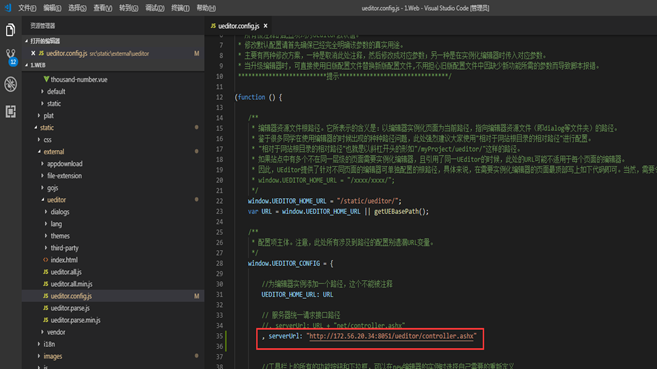Click line number 22 in the gutter
The width and height of the screenshot is (657, 369).
pos(220,201)
